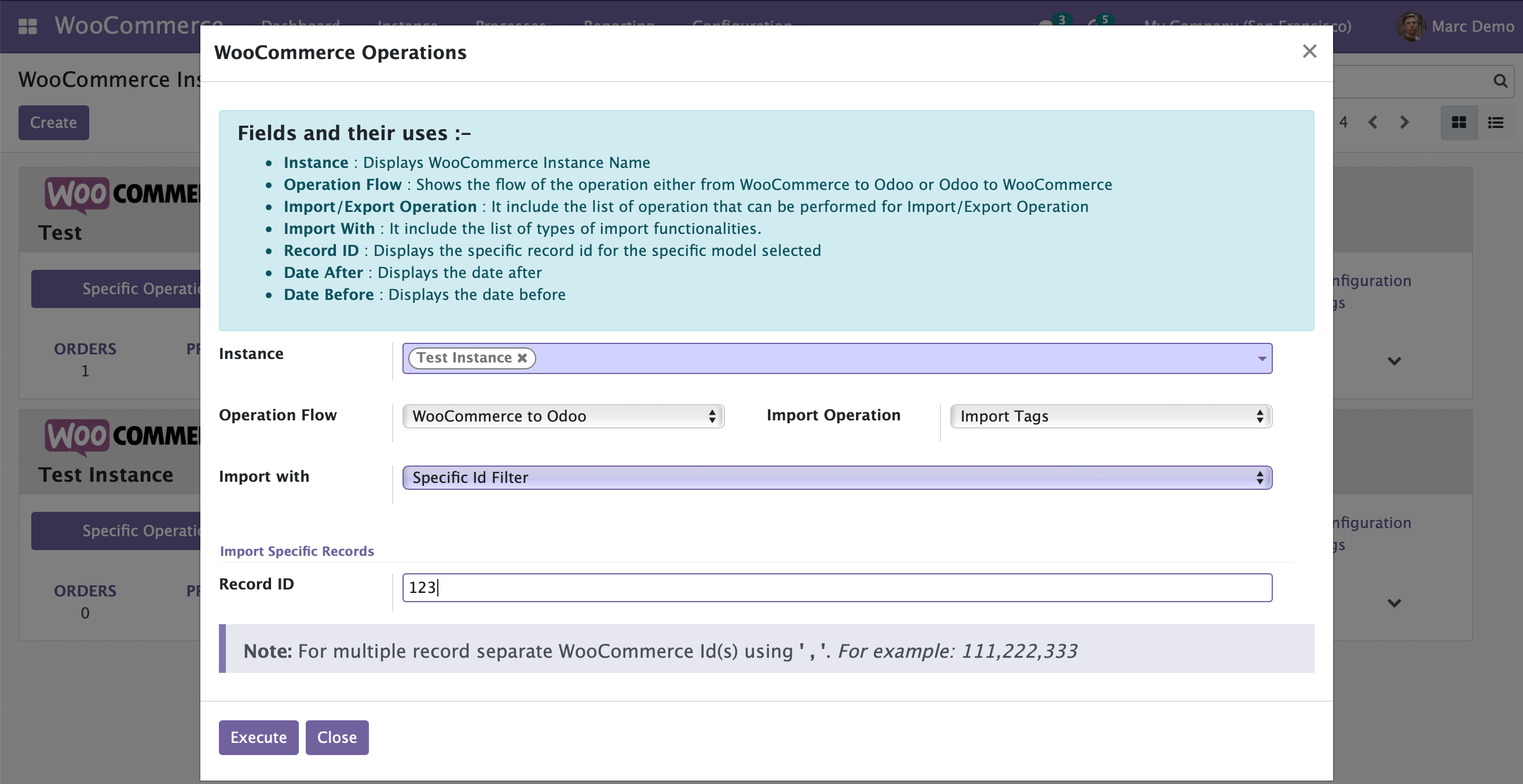
Task: Go to next page with right chevron
Action: coord(1405,122)
